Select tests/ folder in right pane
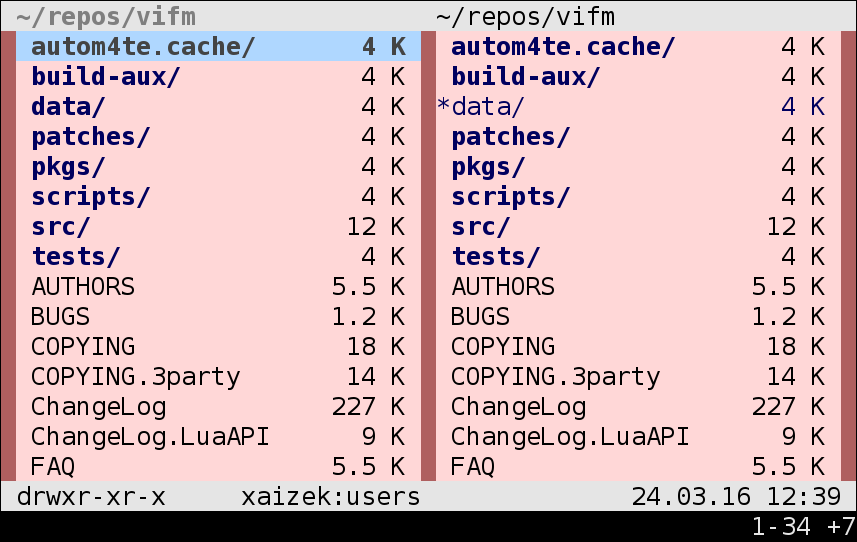Image resolution: width=857 pixels, height=542 pixels. pos(638,256)
